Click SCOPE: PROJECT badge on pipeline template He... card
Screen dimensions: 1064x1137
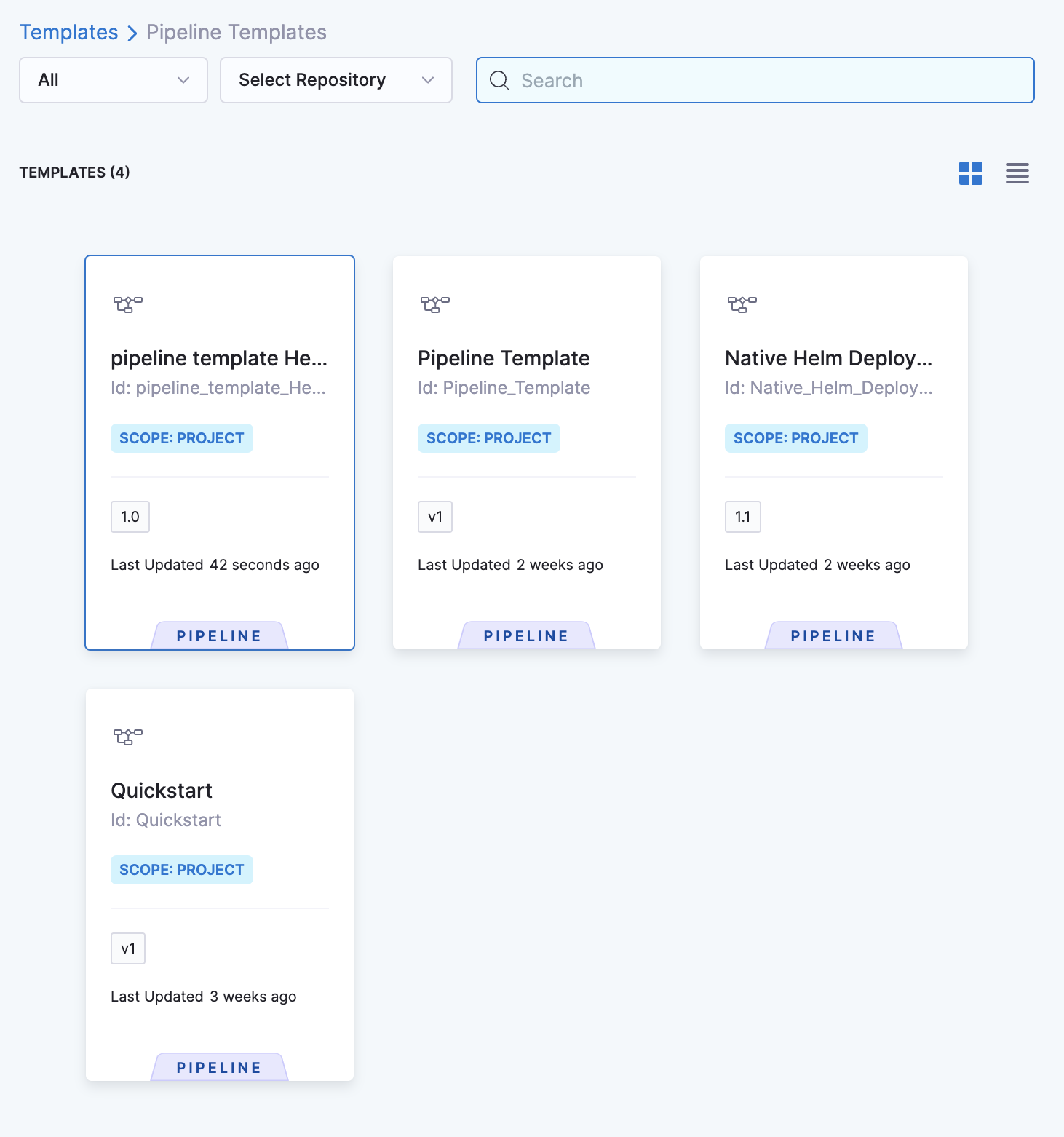point(182,438)
